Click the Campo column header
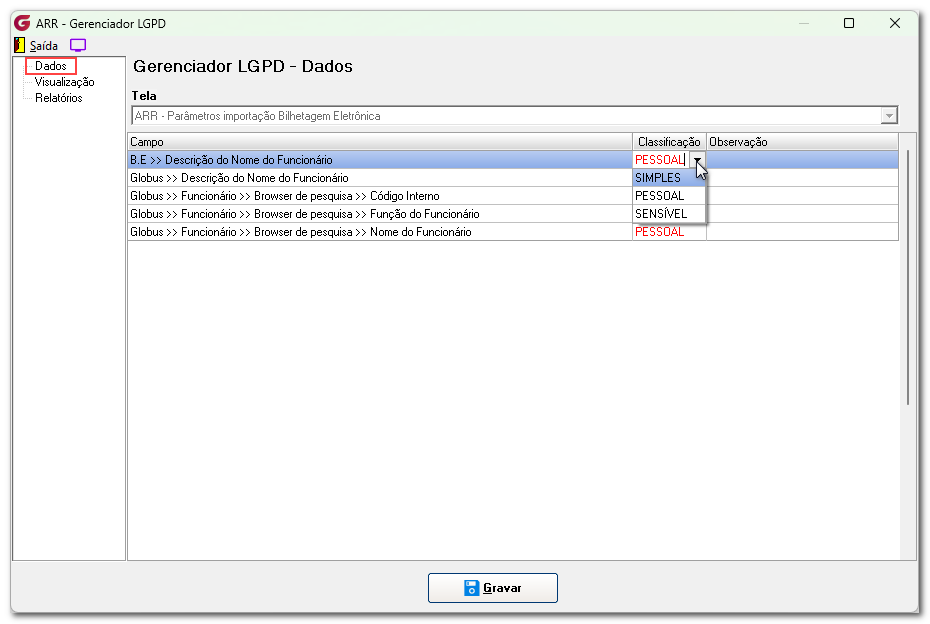This screenshot has height=624, width=930. click(380, 142)
